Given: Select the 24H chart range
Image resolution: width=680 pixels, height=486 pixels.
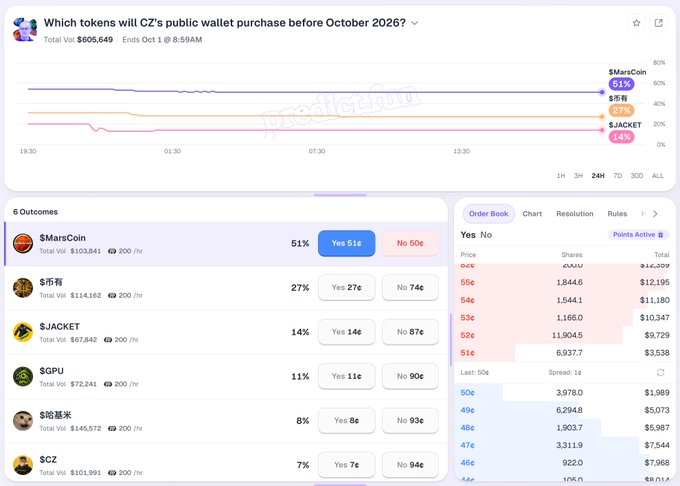Looking at the screenshot, I should click(x=598, y=176).
